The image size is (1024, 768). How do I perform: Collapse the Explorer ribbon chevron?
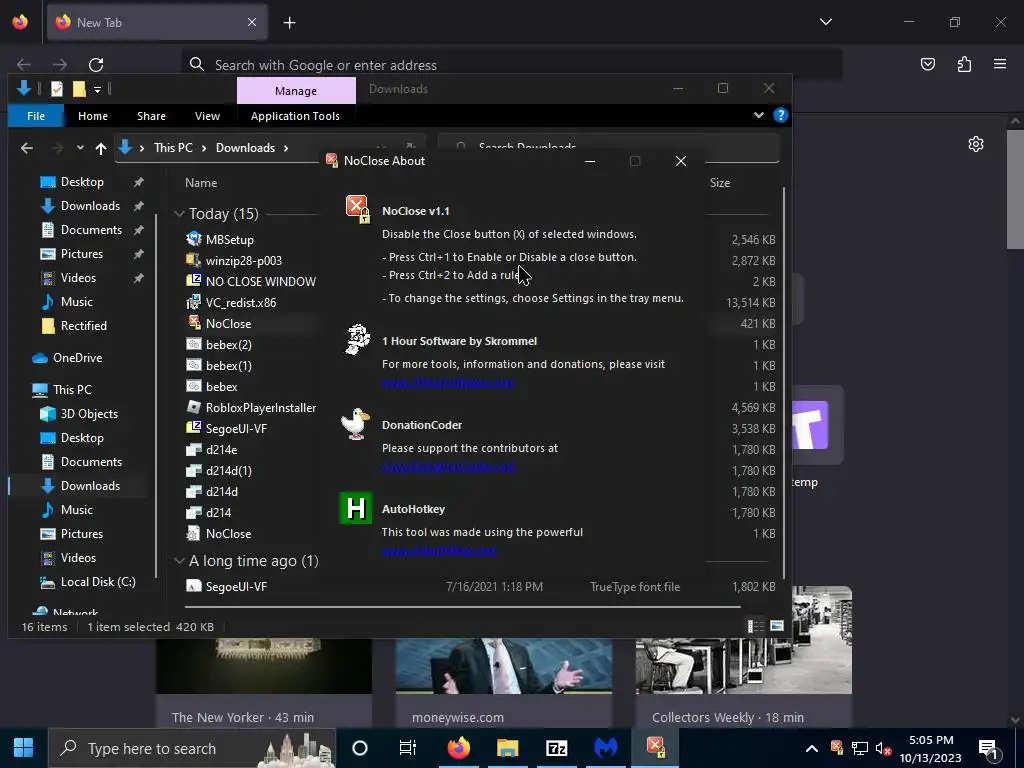click(x=759, y=116)
